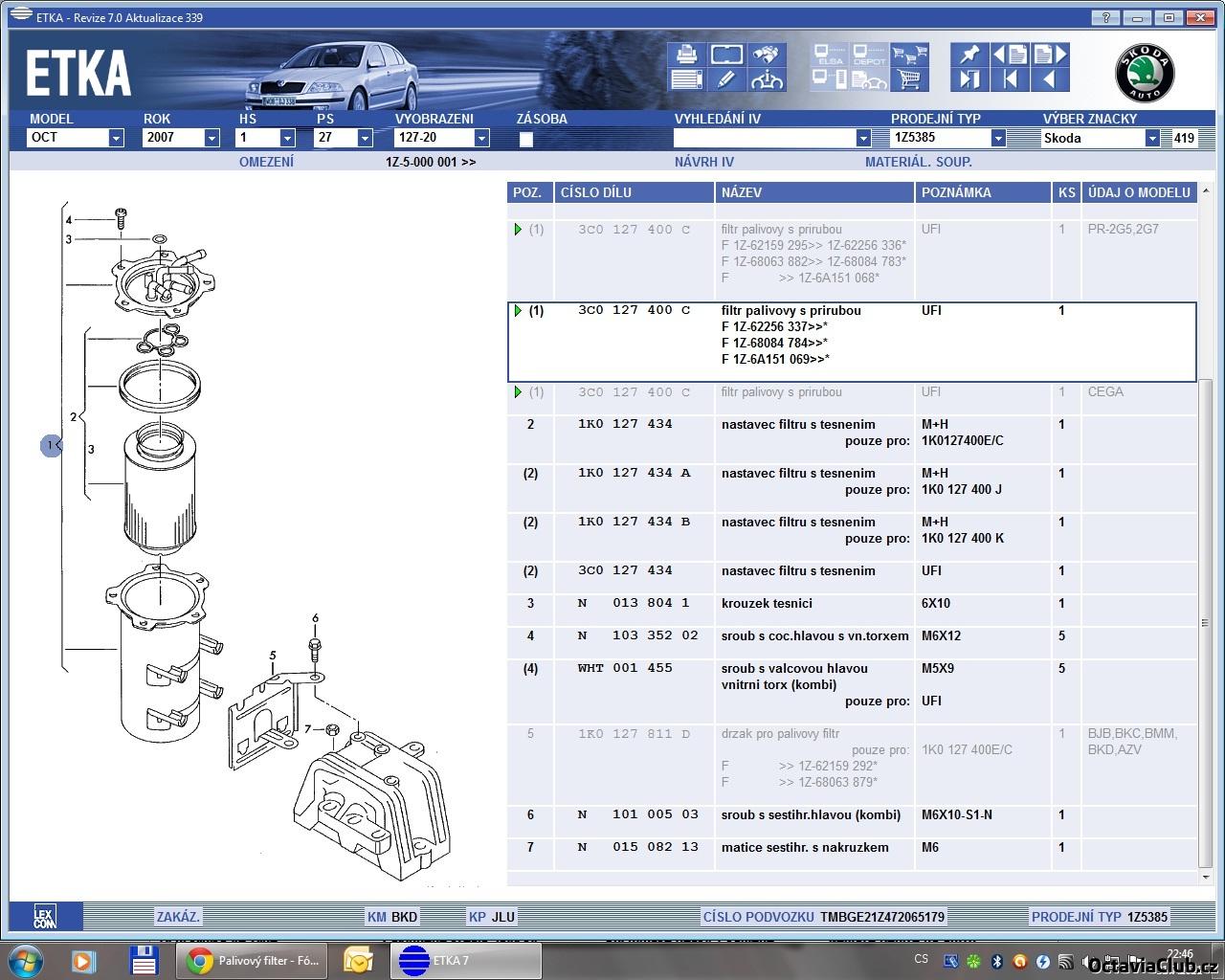1225x980 pixels.
Task: Click the multiple shopping carts icon
Action: [x=909, y=55]
